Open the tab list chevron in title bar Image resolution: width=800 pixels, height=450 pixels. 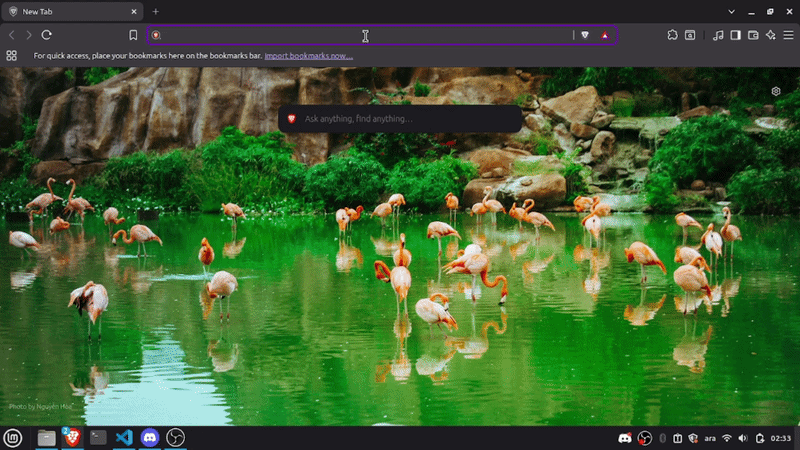point(739,11)
